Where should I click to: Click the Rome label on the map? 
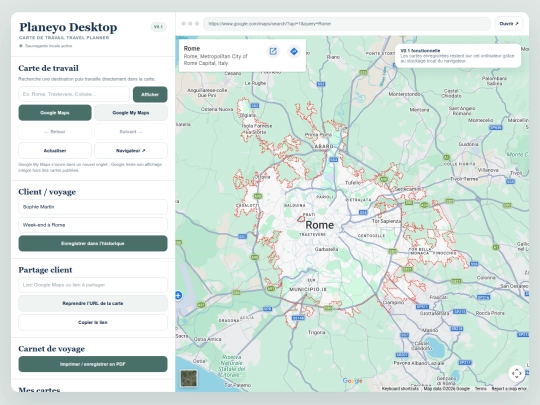(320, 225)
